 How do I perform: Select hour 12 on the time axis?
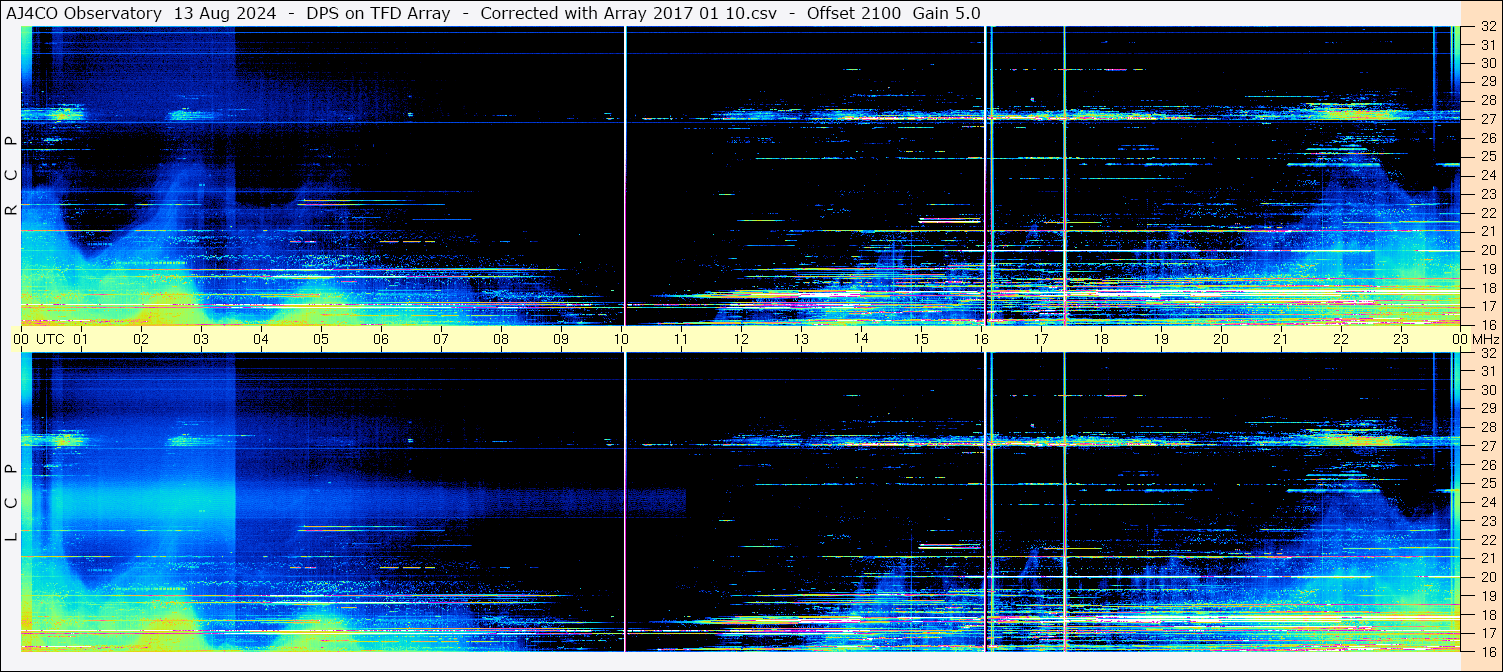click(741, 339)
